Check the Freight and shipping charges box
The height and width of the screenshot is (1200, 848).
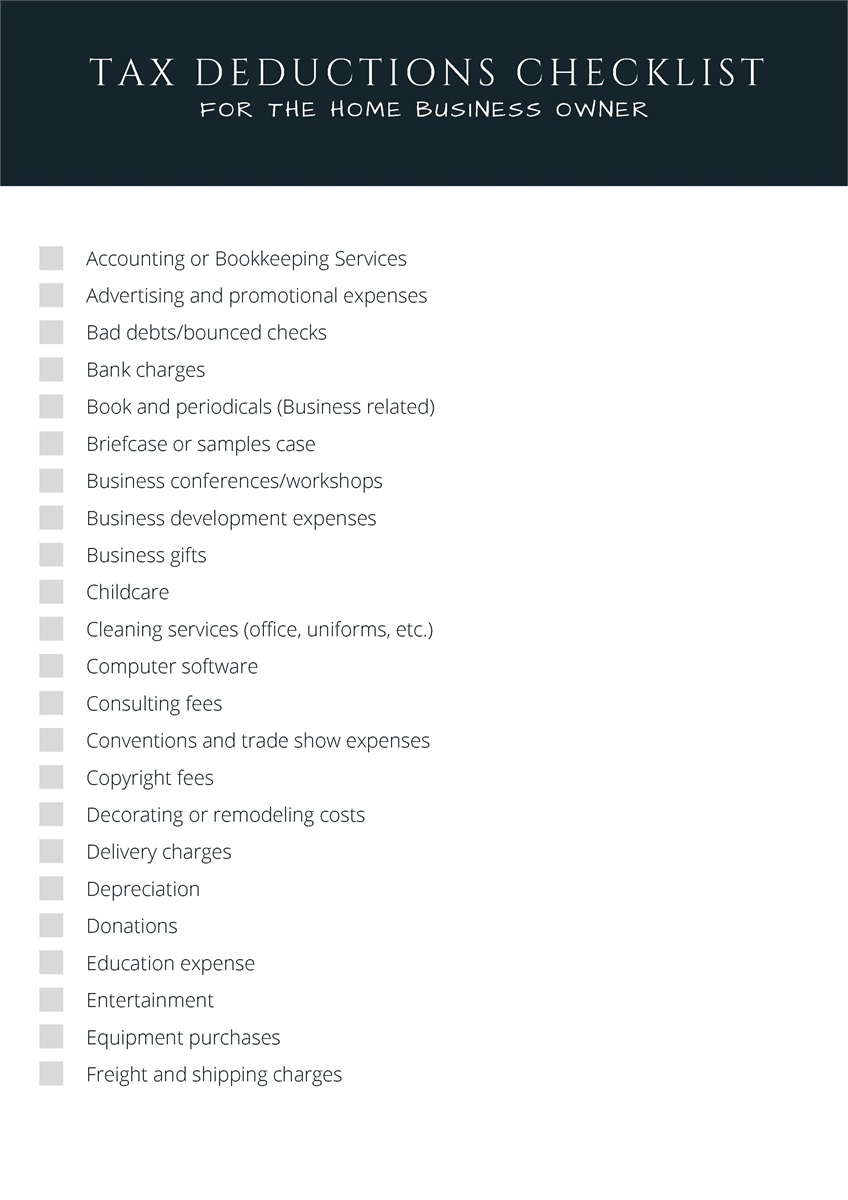pos(51,1073)
